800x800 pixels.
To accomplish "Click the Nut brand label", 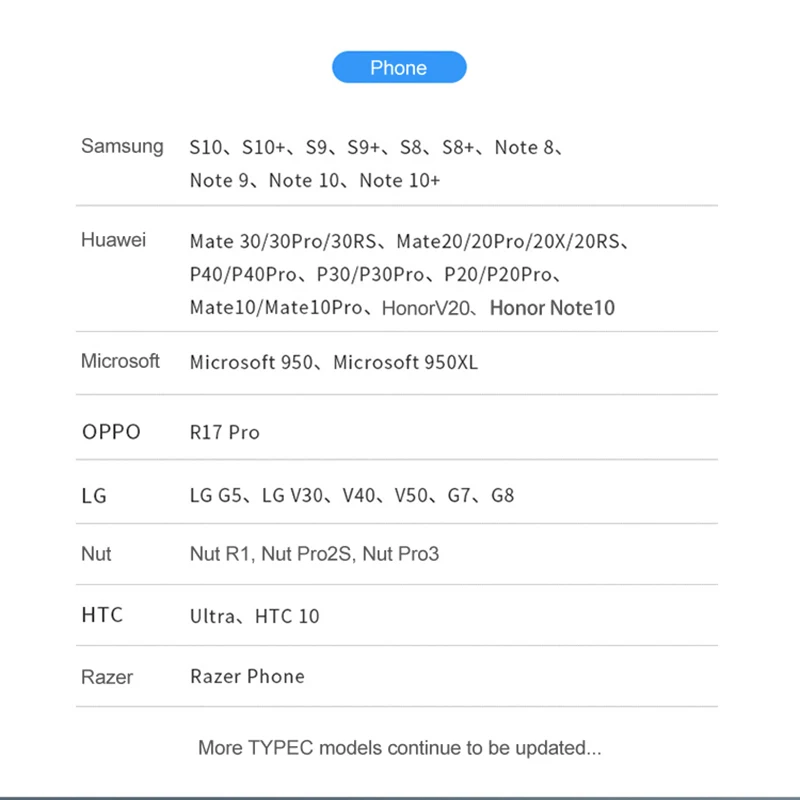I will pyautogui.click(x=96, y=554).
